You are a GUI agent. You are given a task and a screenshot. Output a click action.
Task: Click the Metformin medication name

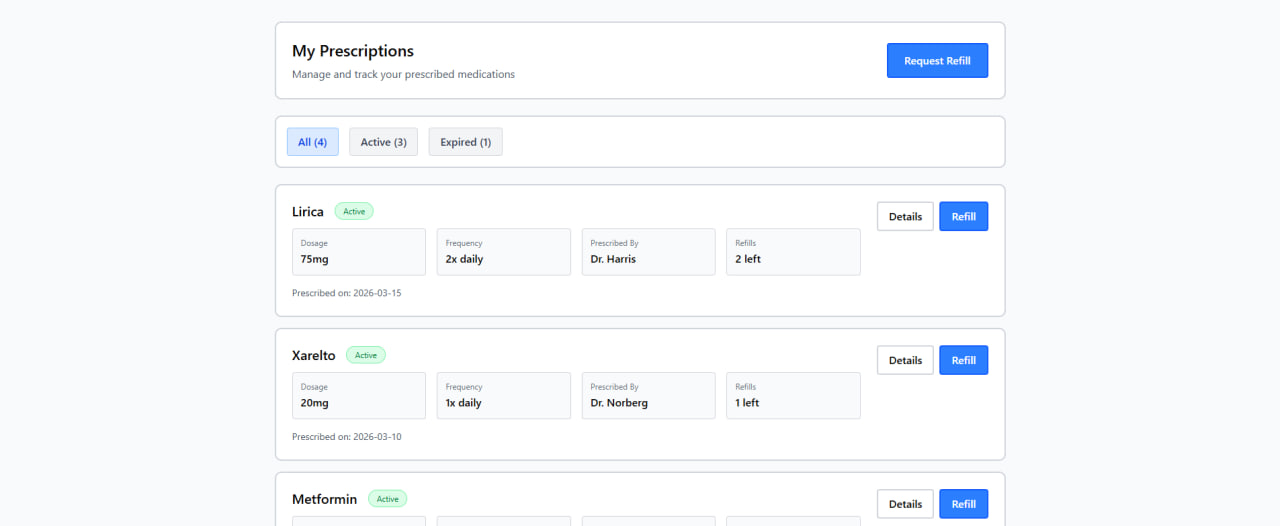324,499
